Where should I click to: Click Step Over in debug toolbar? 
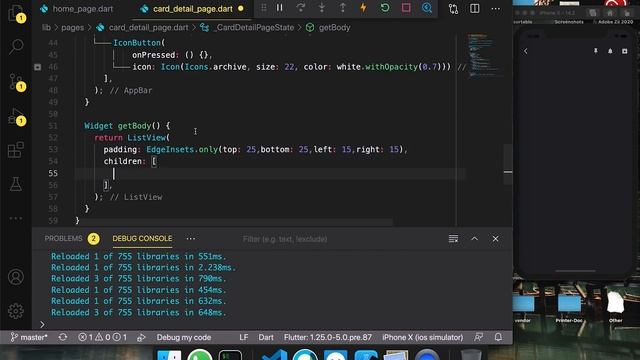click(301, 8)
